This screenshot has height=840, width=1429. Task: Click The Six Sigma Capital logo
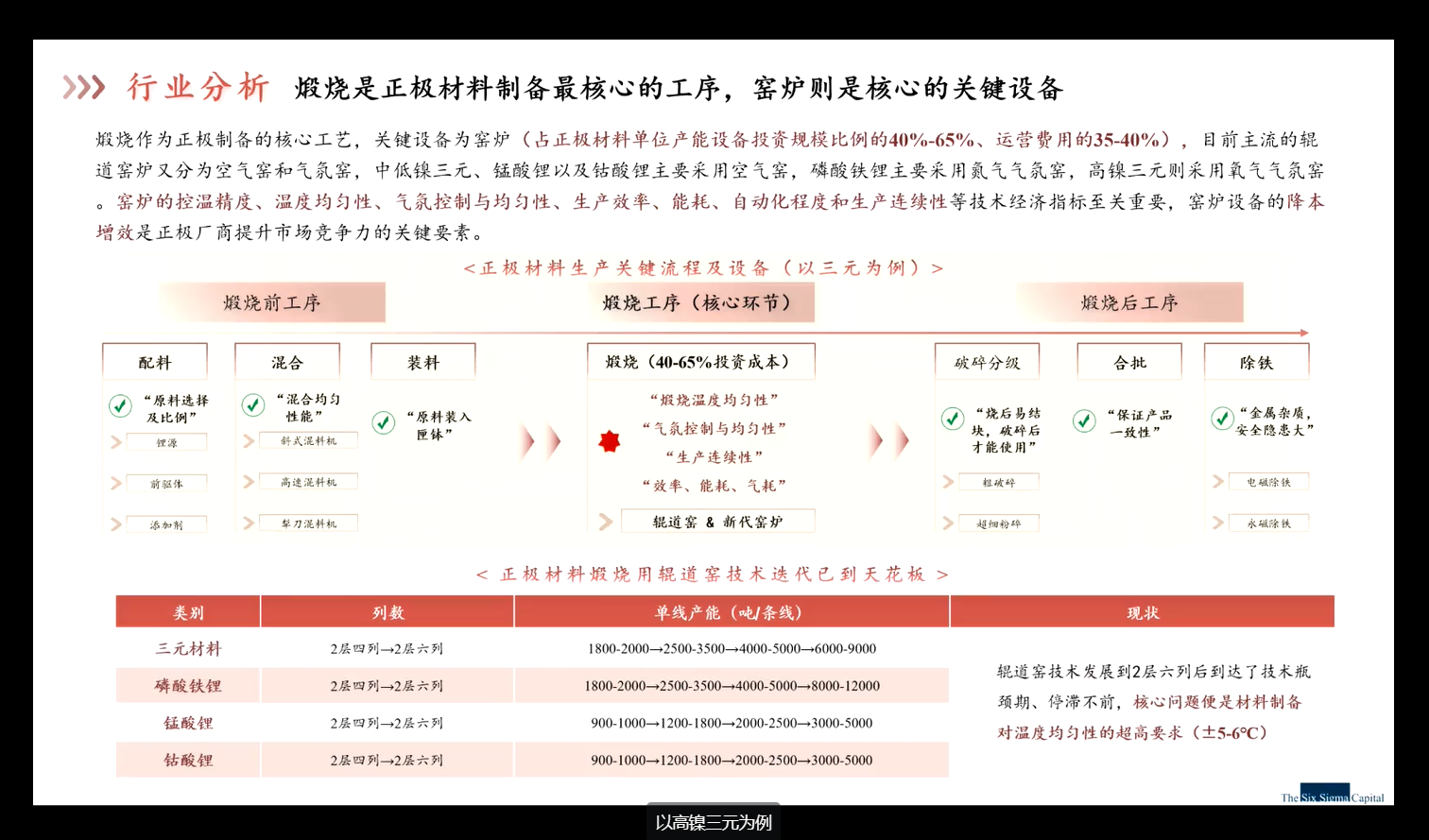(x=1333, y=796)
